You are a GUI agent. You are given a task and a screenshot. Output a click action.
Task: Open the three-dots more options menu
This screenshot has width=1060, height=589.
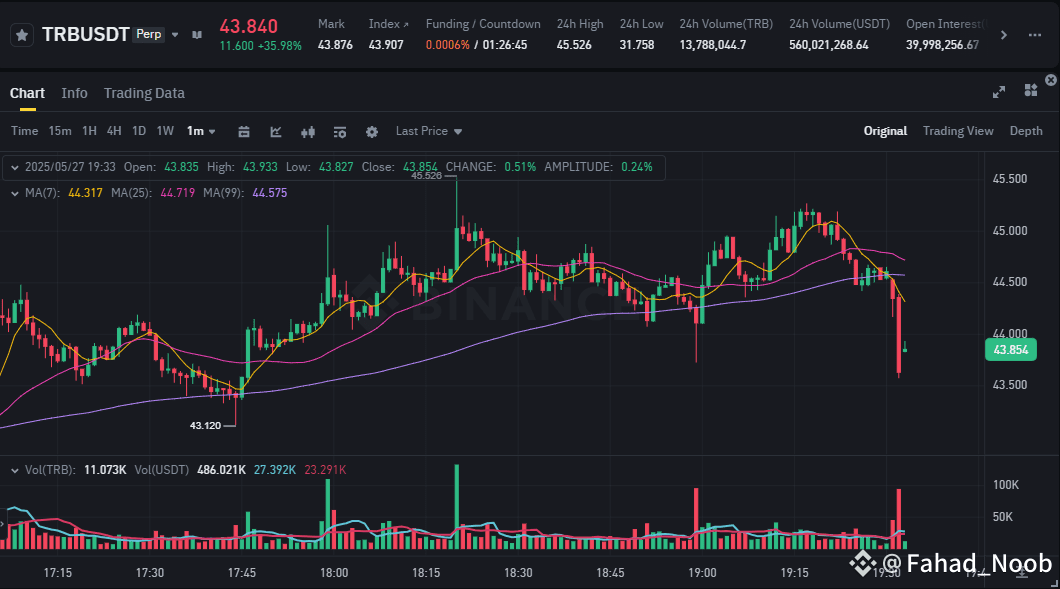1034,35
